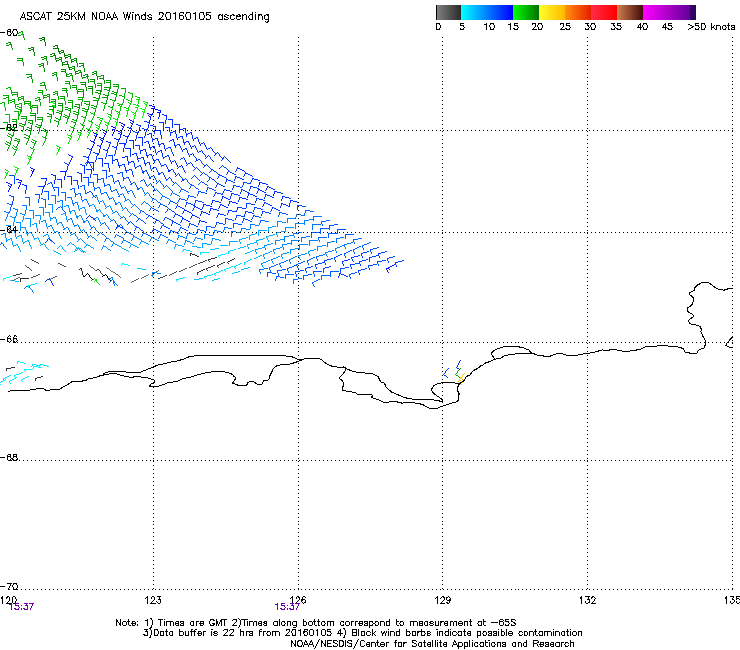Click the cyan wind barbs below the -66 latitude label

(24, 372)
